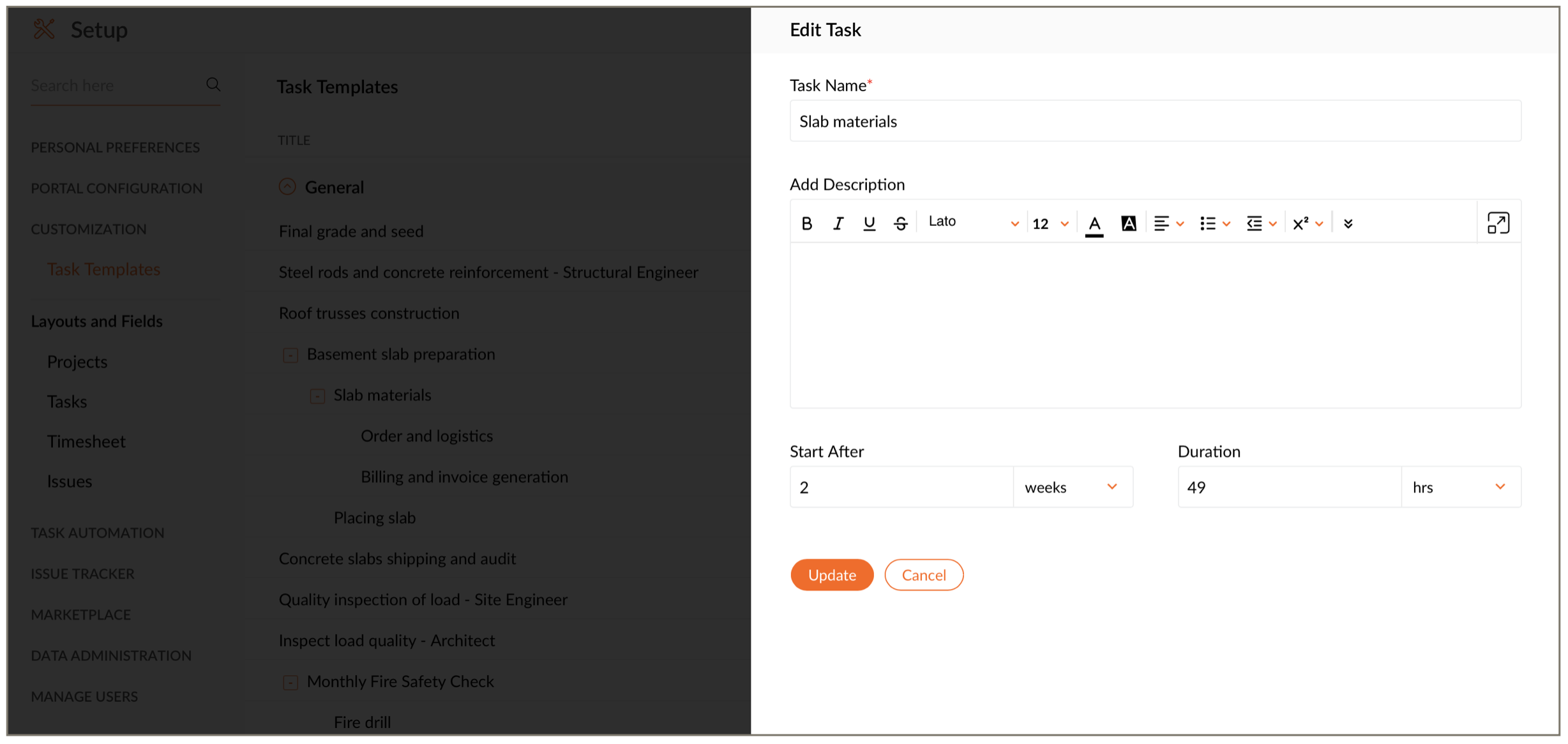Click the underline formatting icon

pyautogui.click(x=869, y=223)
